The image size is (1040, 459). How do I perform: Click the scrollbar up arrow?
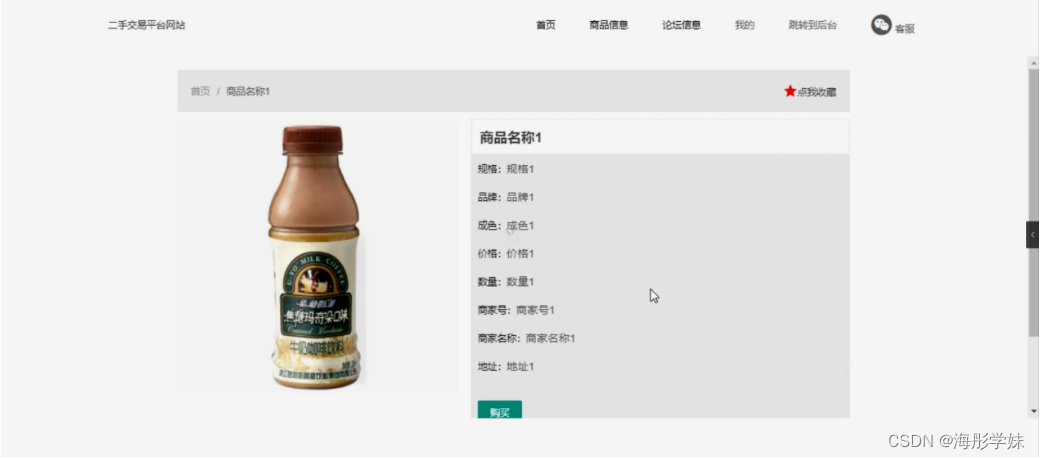click(1033, 63)
